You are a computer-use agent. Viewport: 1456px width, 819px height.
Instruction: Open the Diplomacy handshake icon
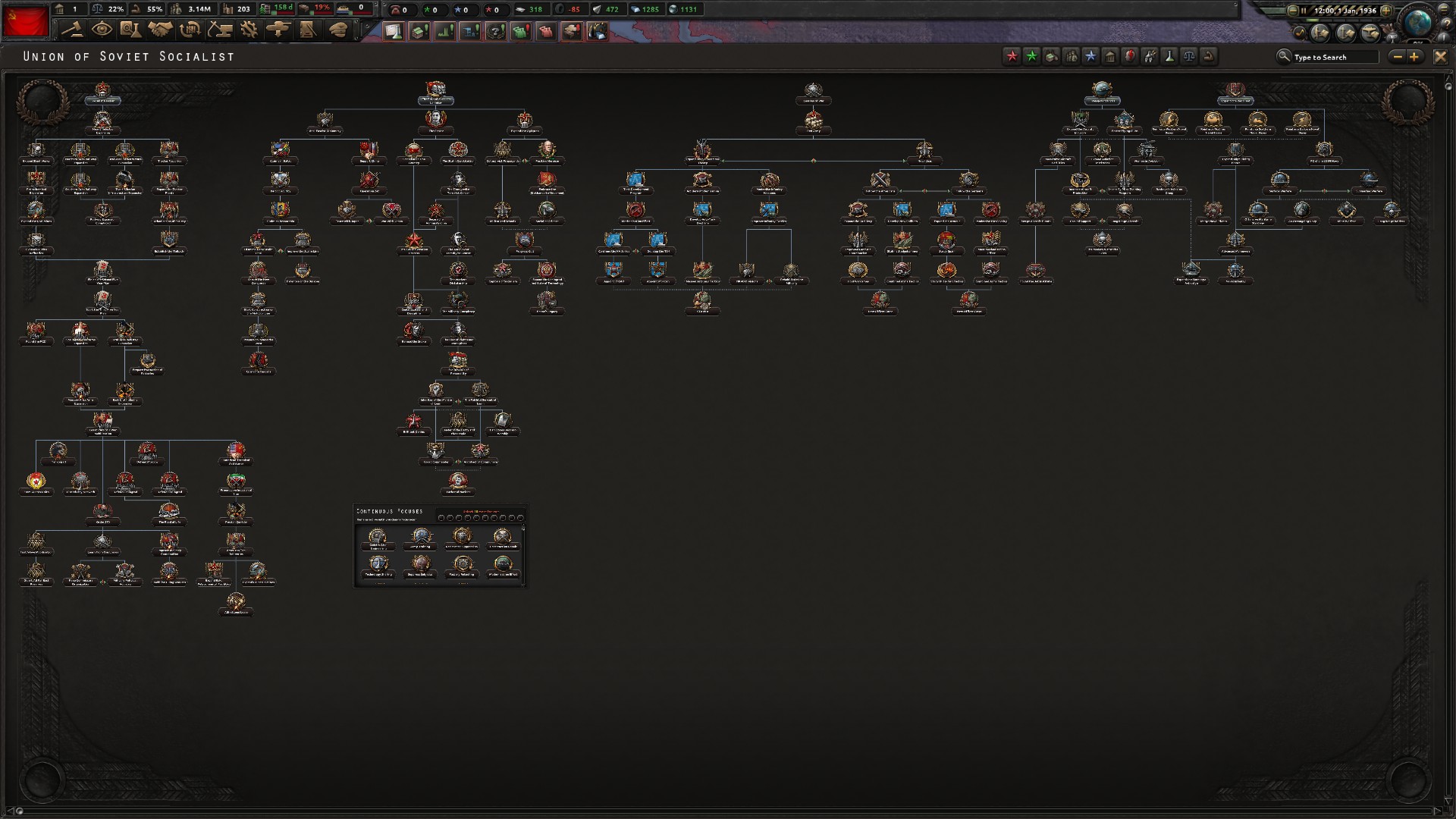(161, 30)
